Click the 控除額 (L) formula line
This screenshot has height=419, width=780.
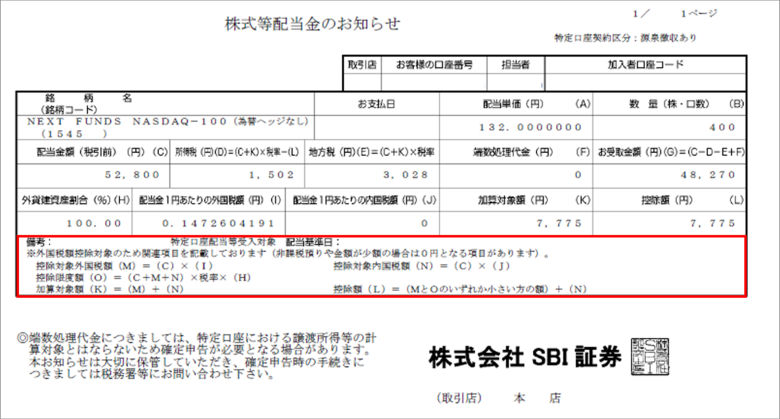click(460, 289)
